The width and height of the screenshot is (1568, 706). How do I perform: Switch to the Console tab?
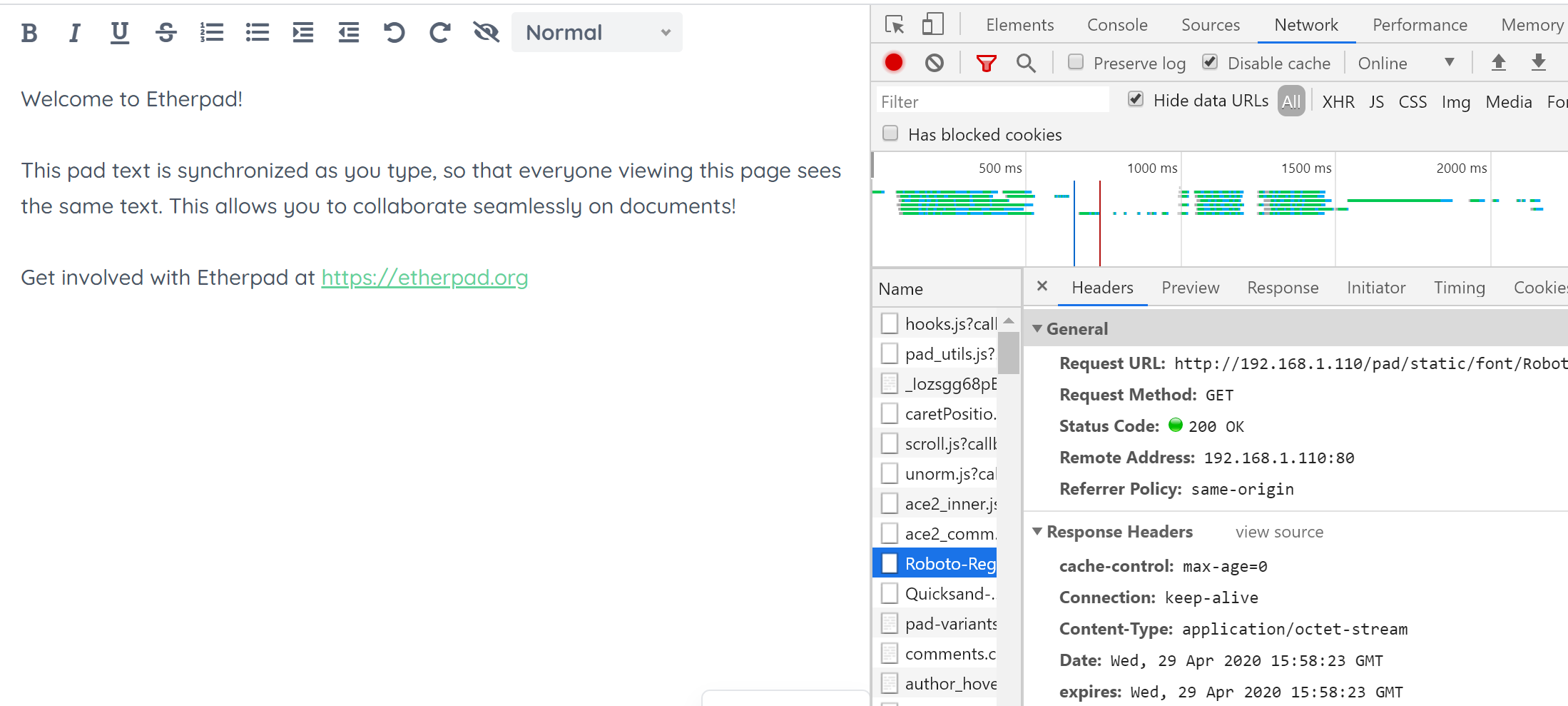(1117, 25)
